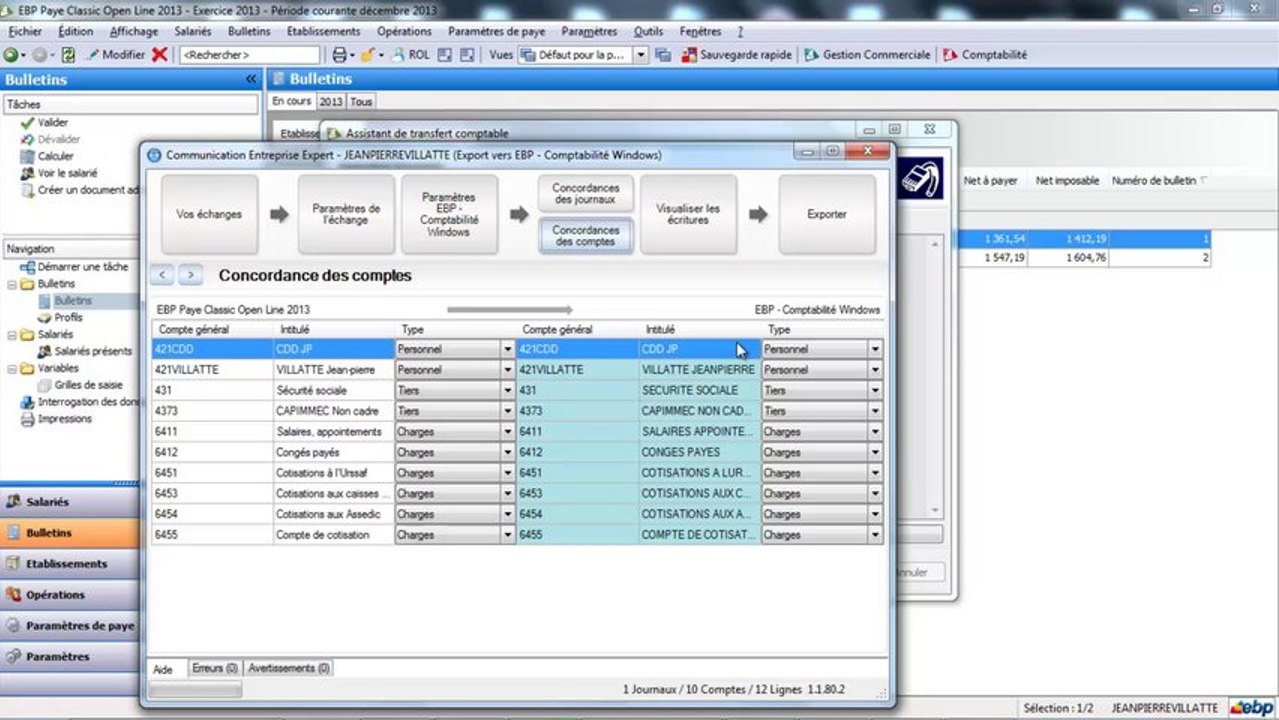Screen dimensions: 1279x720
Task: Collapse the Bulletins side panel chevrons
Action: (x=251, y=79)
